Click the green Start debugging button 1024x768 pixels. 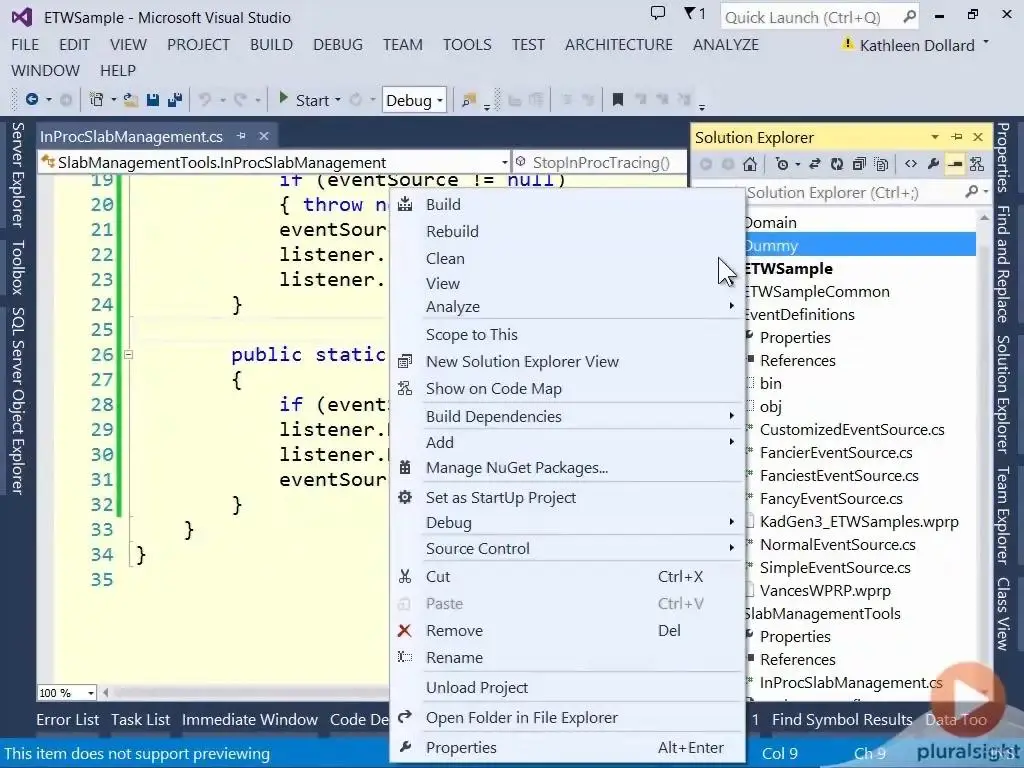point(283,99)
